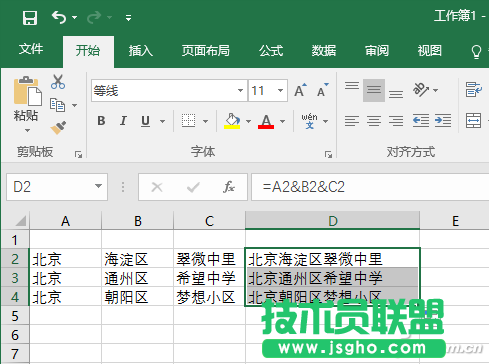This screenshot has width=489, height=364.
Task: Click the Insert Function fx icon
Action: point(229,187)
